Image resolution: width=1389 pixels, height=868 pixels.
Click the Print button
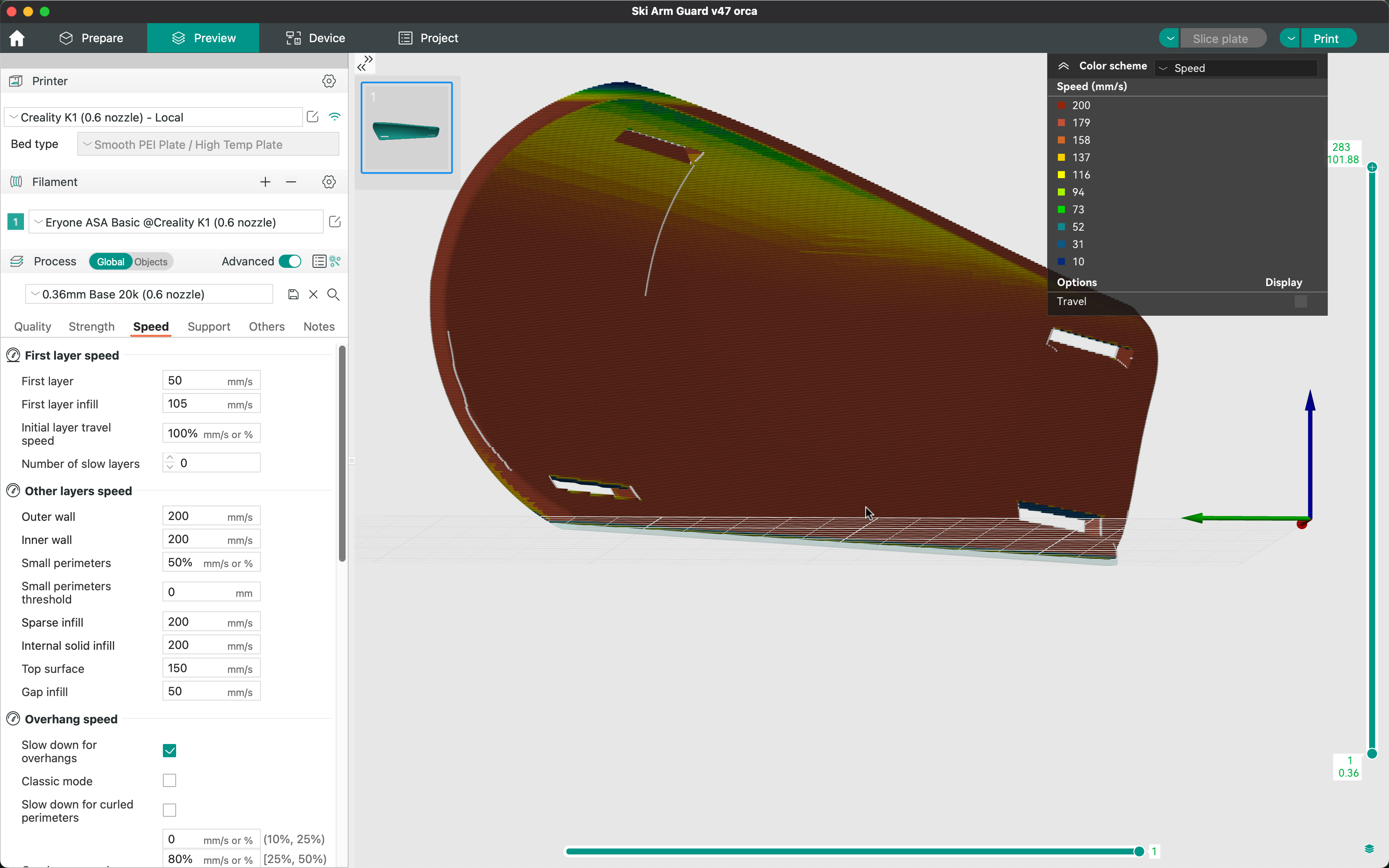click(x=1326, y=38)
